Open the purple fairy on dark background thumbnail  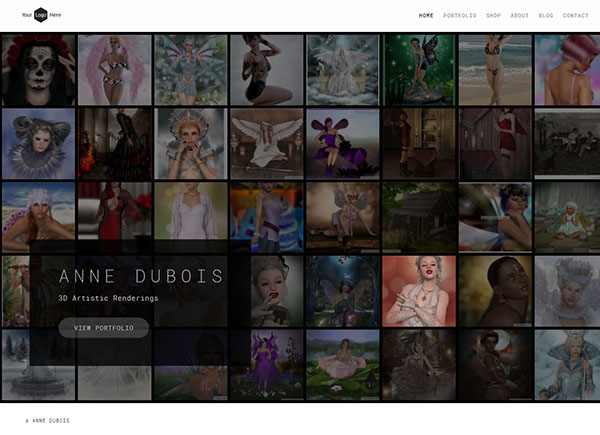[342, 144]
